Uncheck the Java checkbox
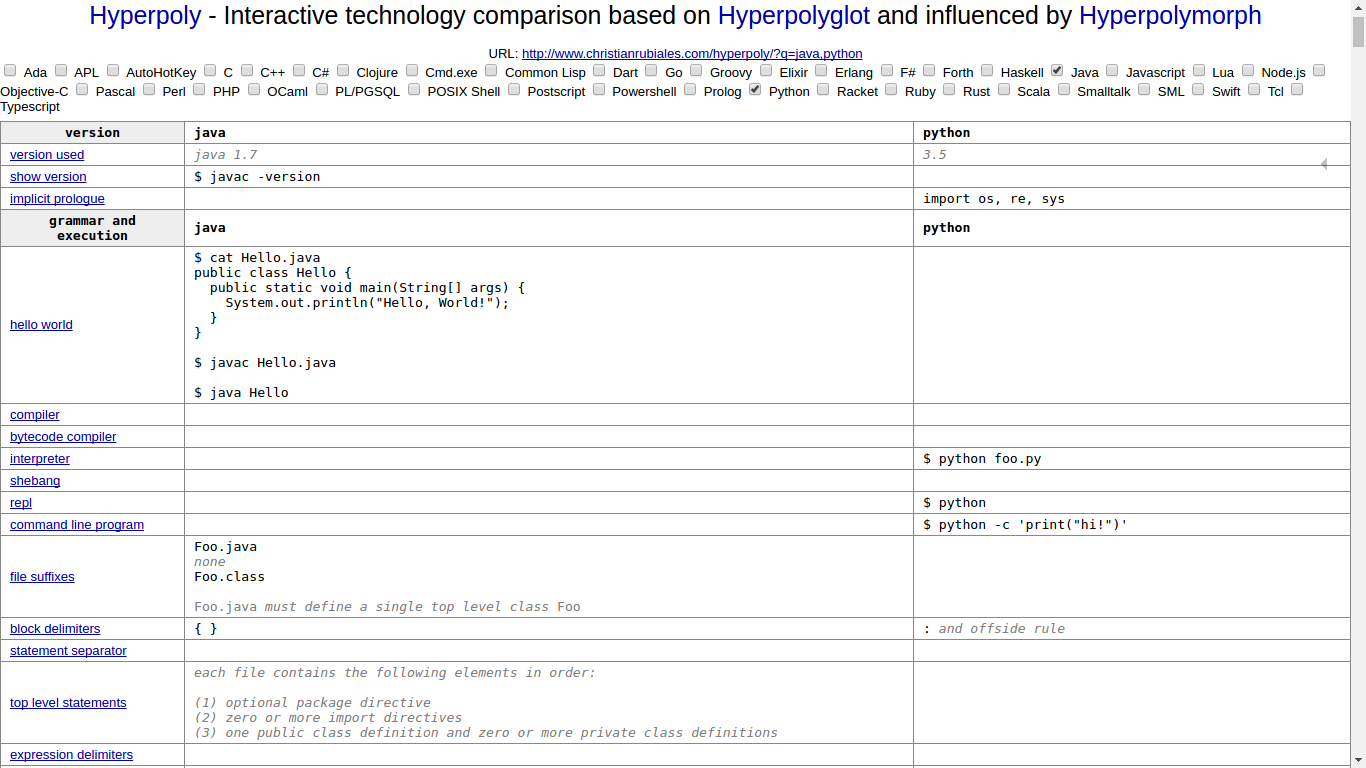This screenshot has width=1366, height=768. tap(1057, 70)
